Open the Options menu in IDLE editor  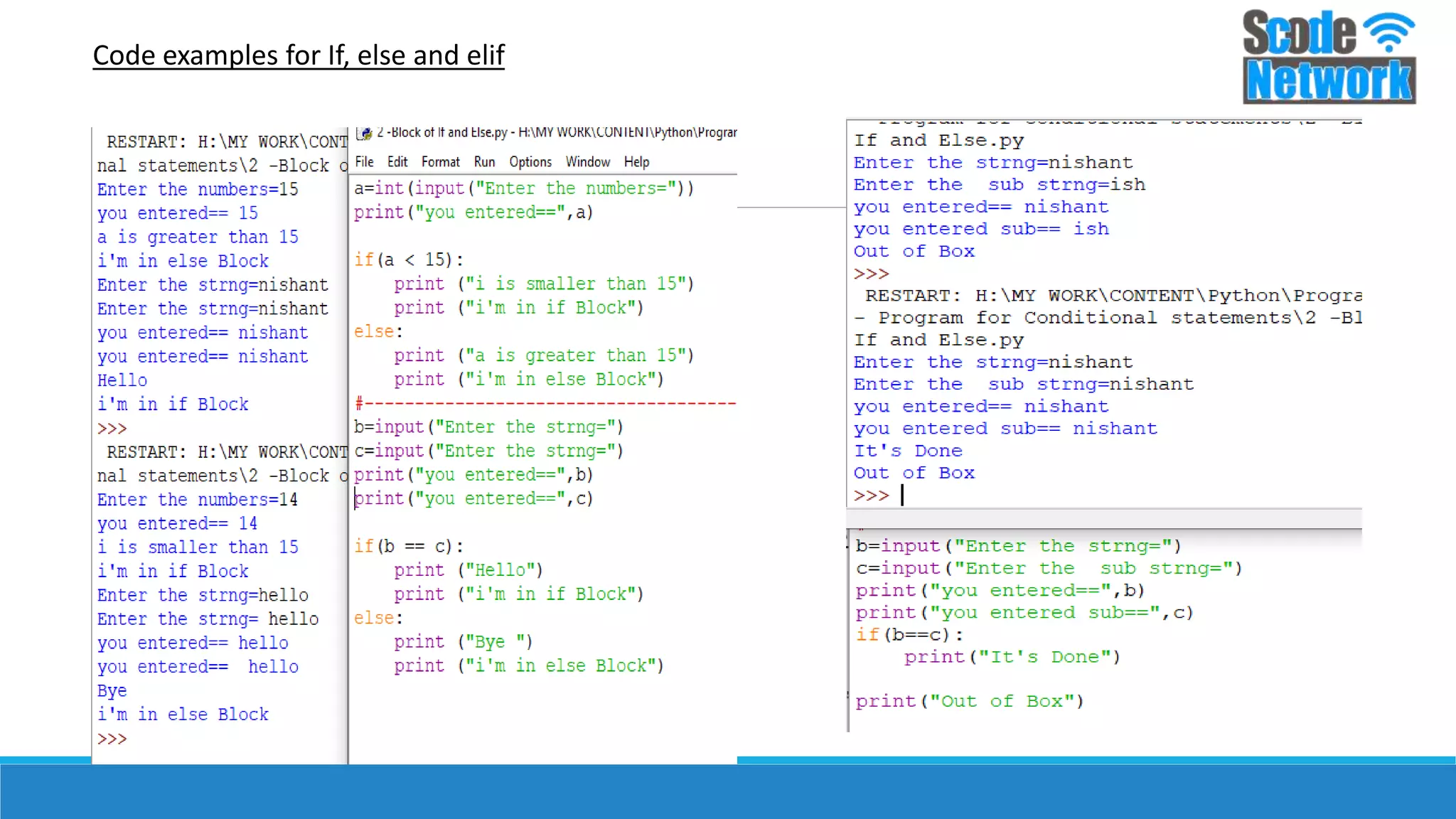click(x=530, y=162)
